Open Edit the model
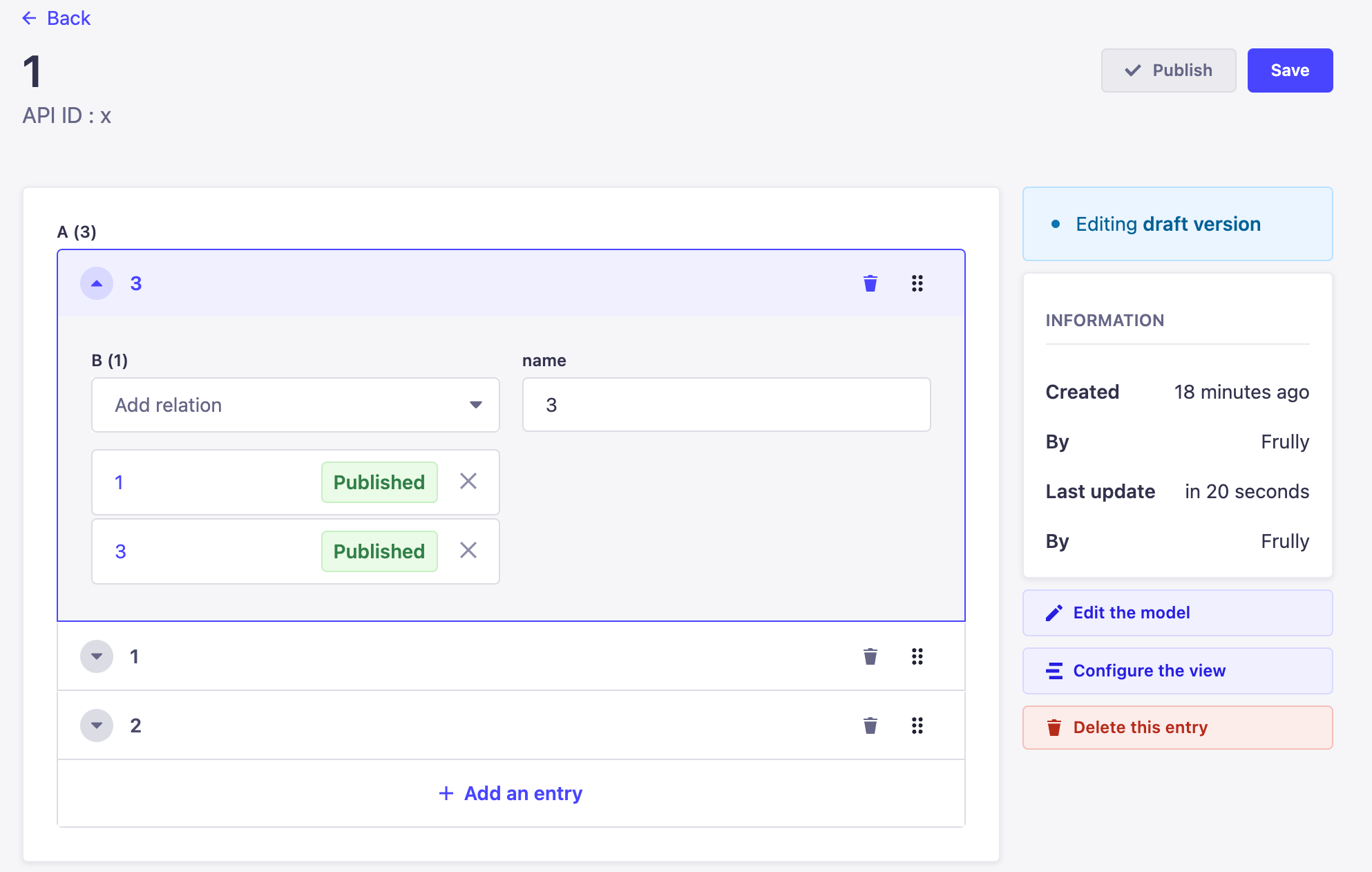Image resolution: width=1372 pixels, height=872 pixels. [x=1178, y=613]
